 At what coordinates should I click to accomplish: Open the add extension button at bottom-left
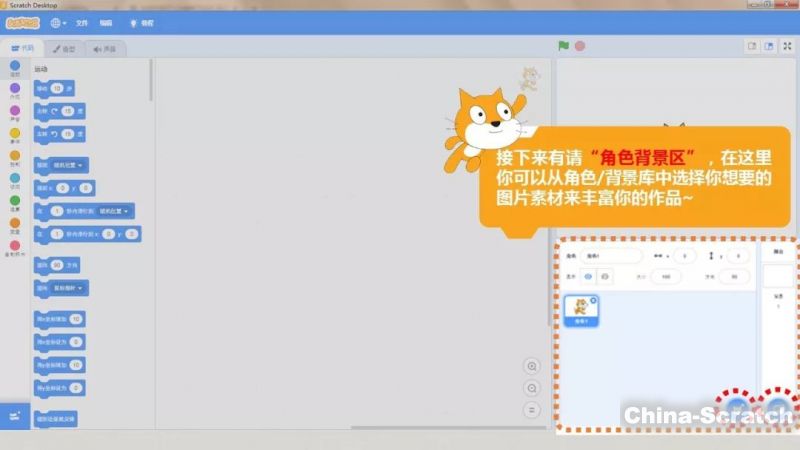[15, 415]
